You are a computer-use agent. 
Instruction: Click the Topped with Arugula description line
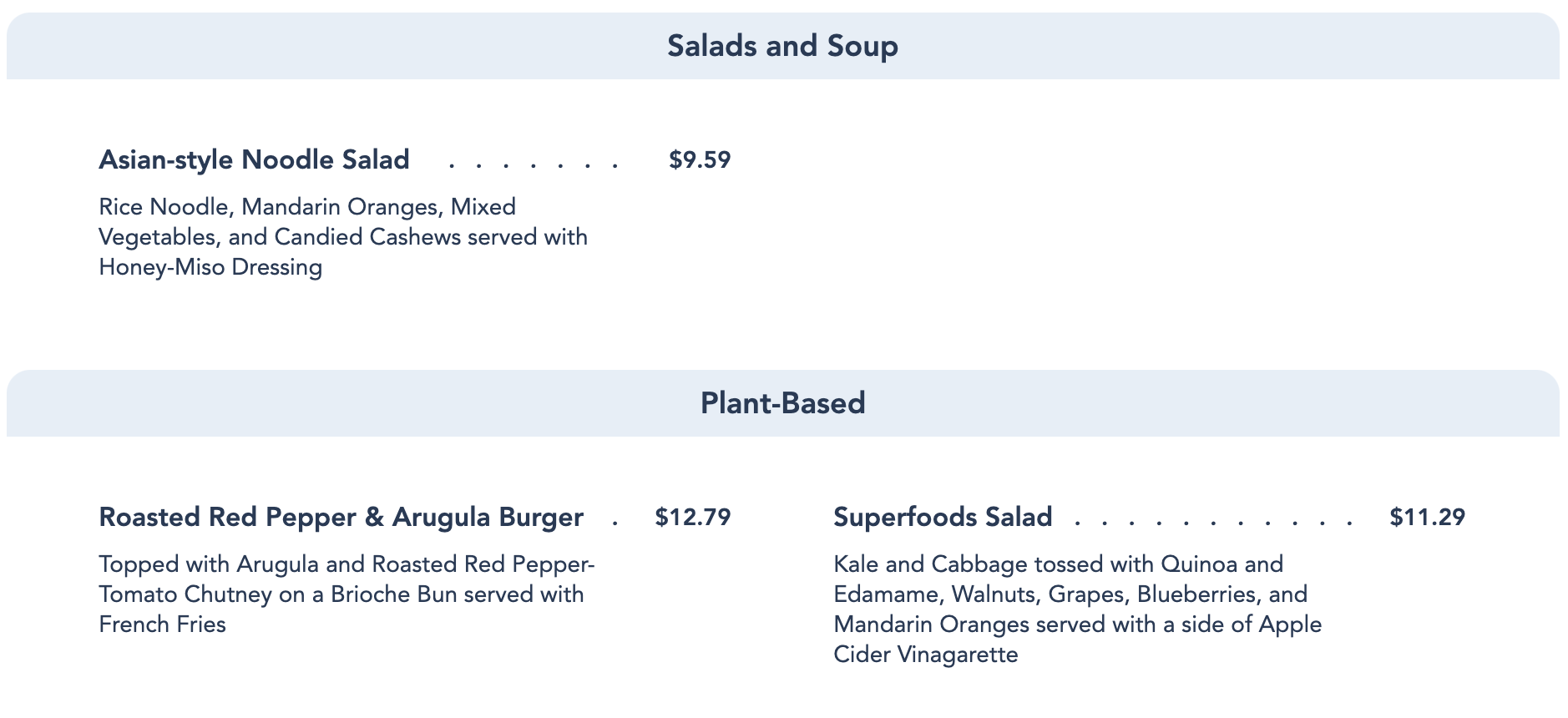tap(346, 564)
